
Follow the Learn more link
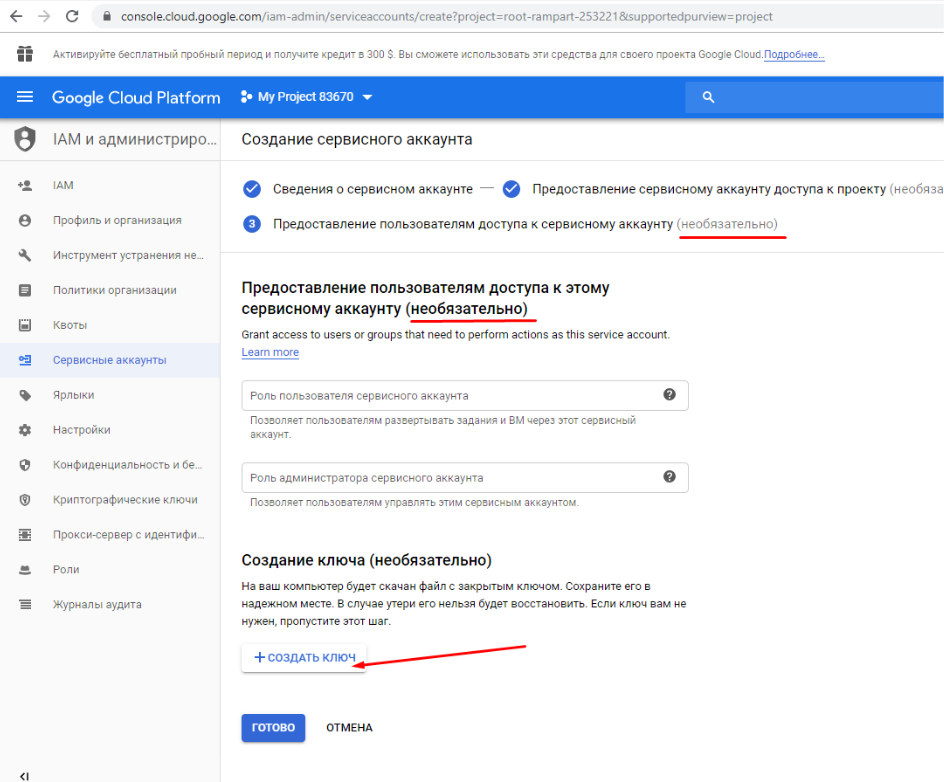tap(270, 352)
